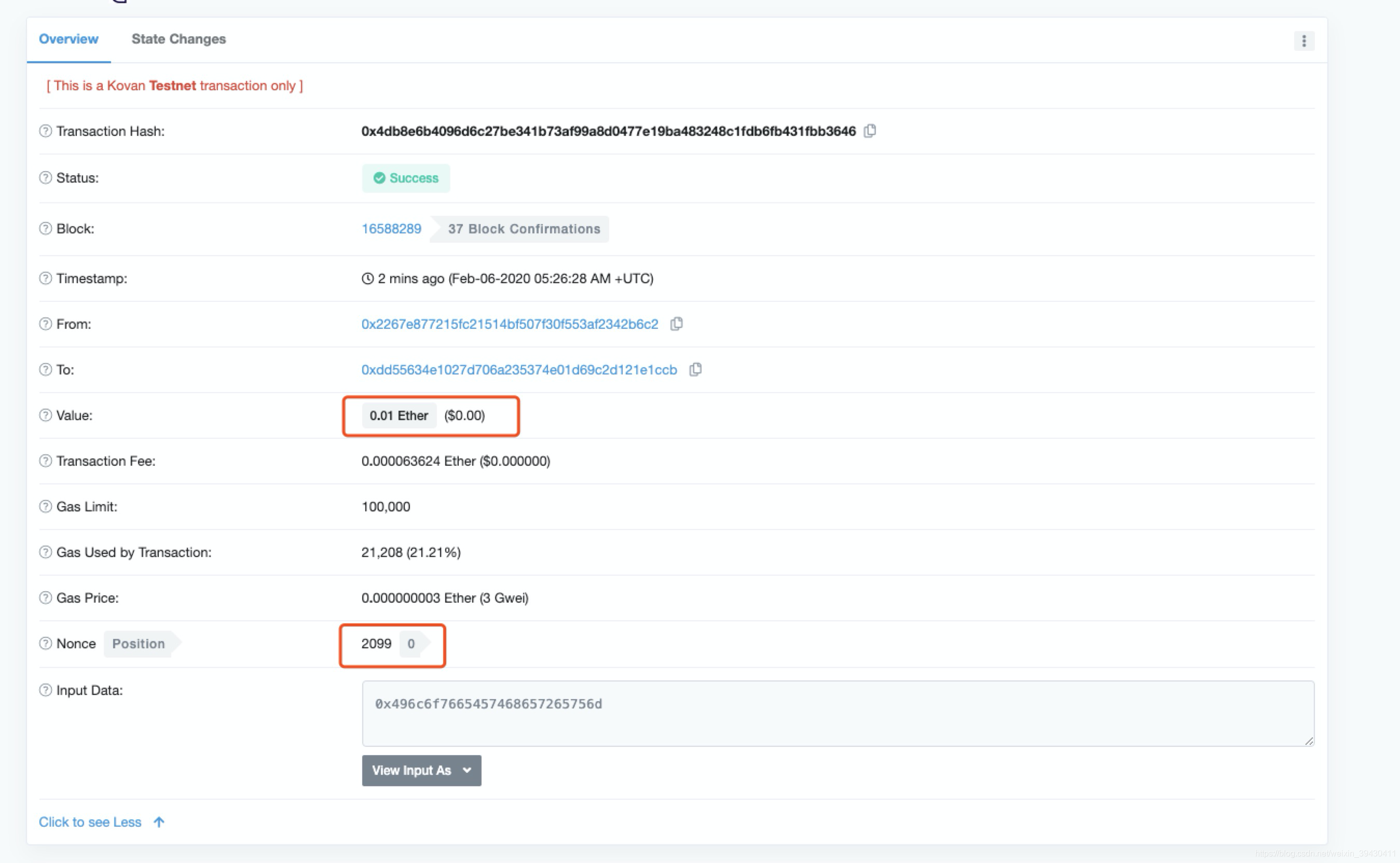Toggle the Position label next to Nonce
Image resolution: width=1400 pixels, height=863 pixels.
coord(140,643)
